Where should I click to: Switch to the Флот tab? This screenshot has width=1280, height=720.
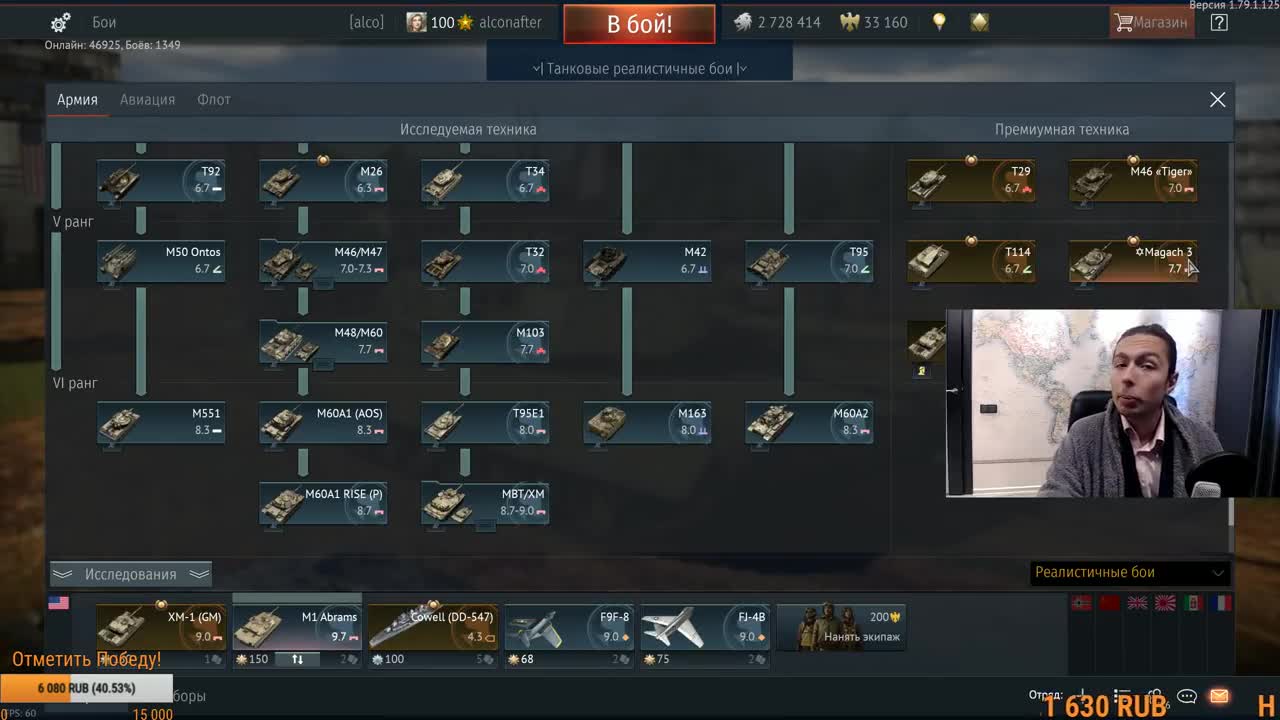(x=214, y=99)
